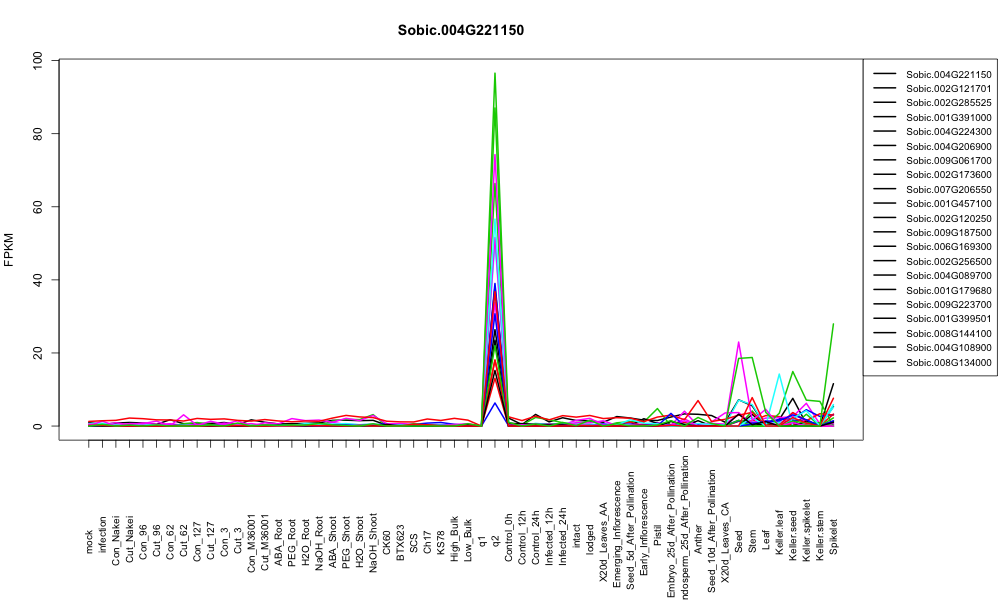Click the top of the q2 peak
The width and height of the screenshot is (1000, 600).
pos(495,73)
